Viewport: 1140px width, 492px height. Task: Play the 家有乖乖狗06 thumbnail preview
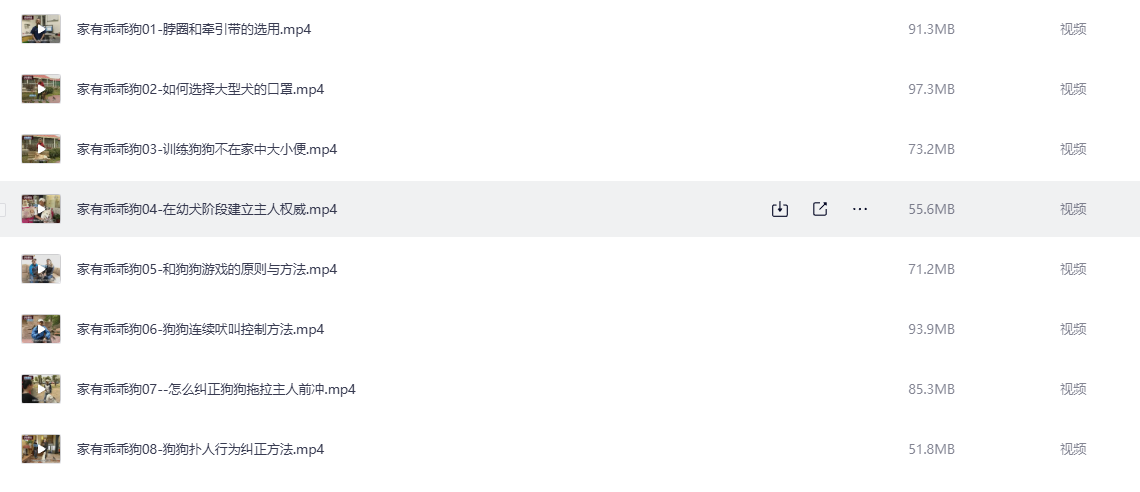[41, 329]
